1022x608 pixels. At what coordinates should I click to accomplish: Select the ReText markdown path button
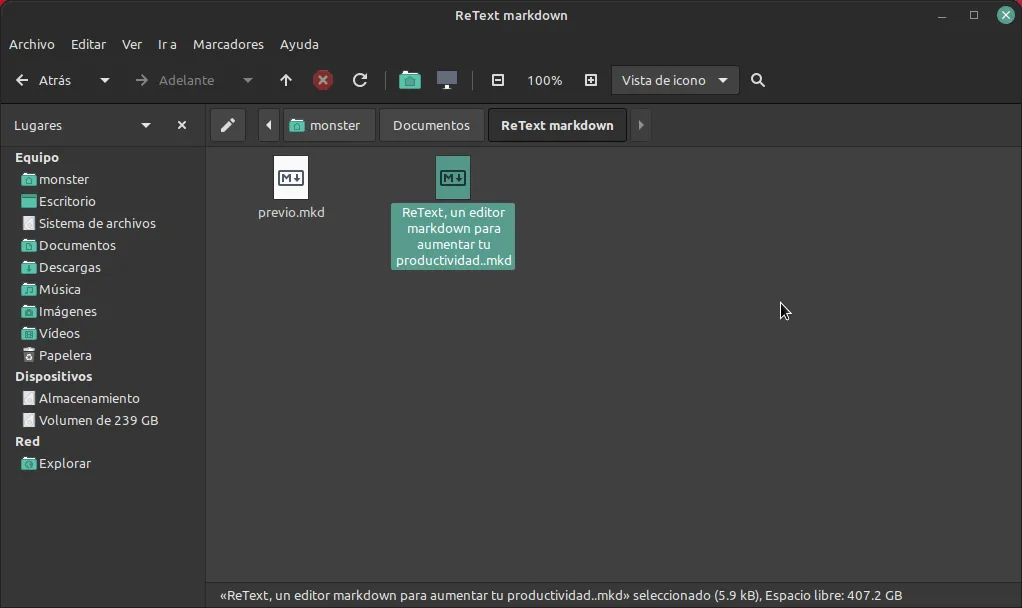pos(557,125)
